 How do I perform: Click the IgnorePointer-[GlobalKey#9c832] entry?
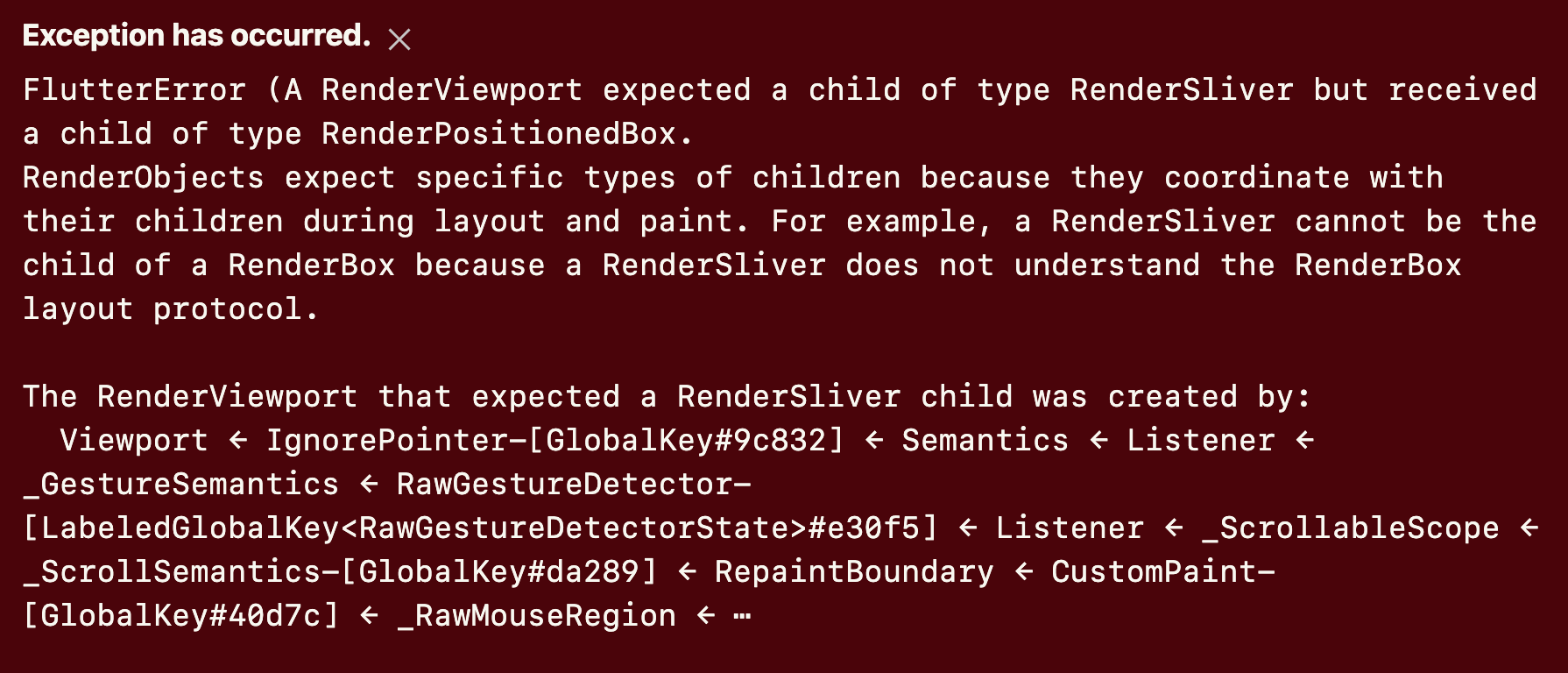point(555,440)
